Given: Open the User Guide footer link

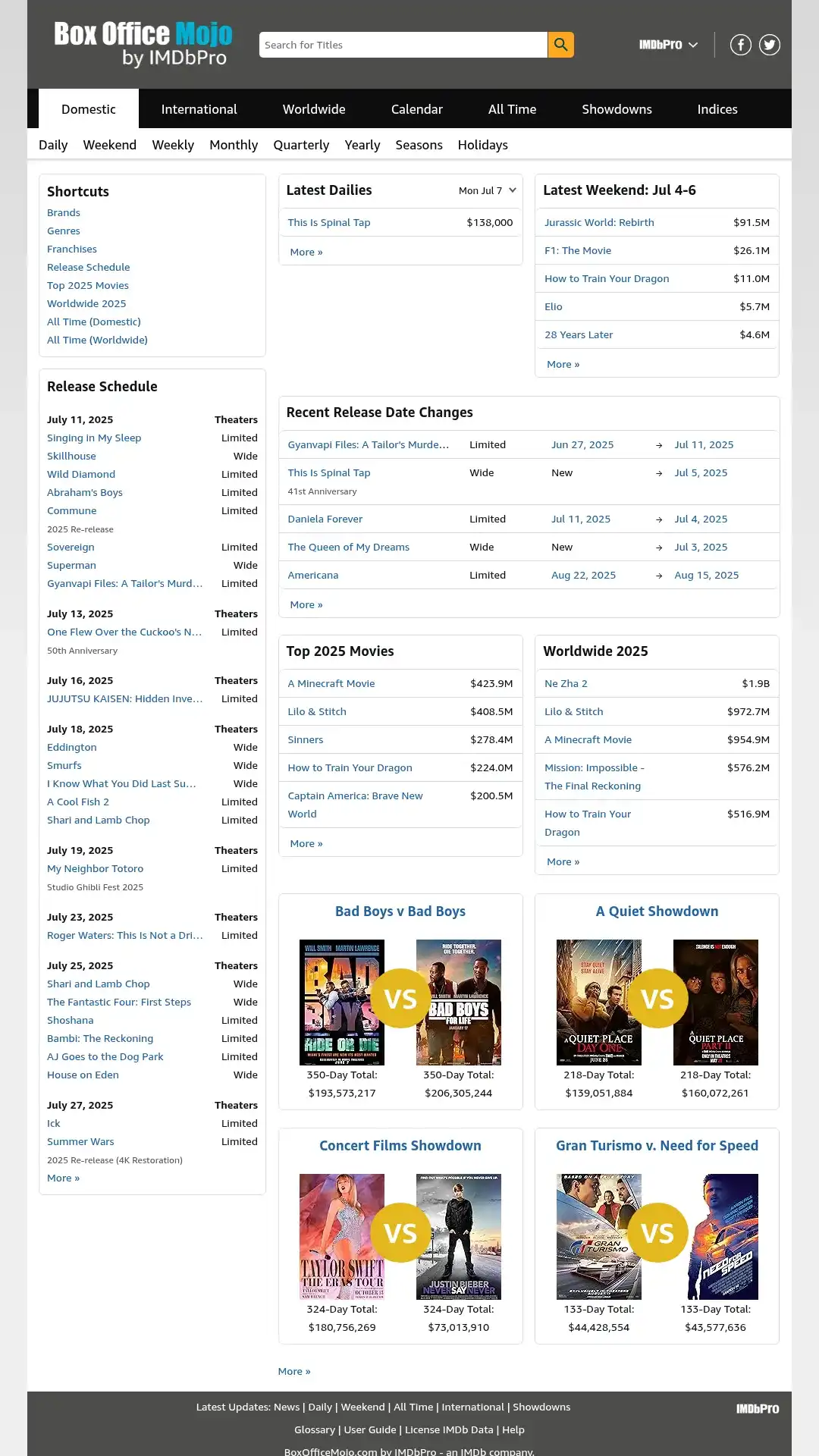Looking at the screenshot, I should pyautogui.click(x=370, y=1430).
